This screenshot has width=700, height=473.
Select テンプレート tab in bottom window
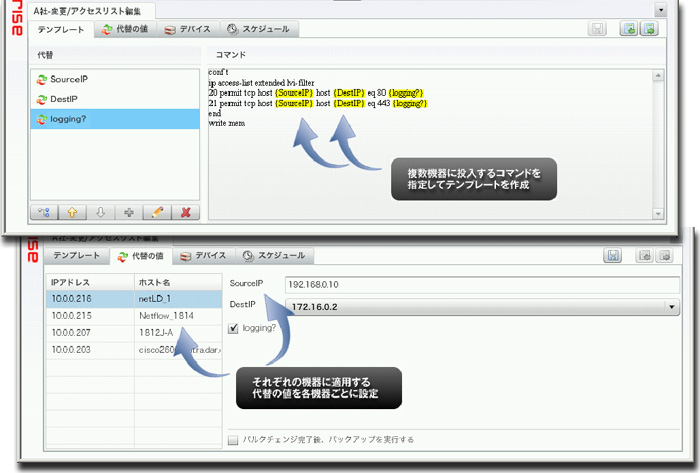click(76, 255)
